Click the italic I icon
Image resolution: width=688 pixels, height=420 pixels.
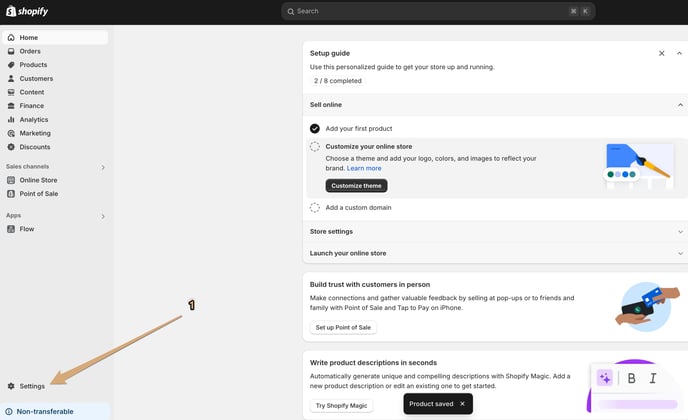click(x=653, y=378)
